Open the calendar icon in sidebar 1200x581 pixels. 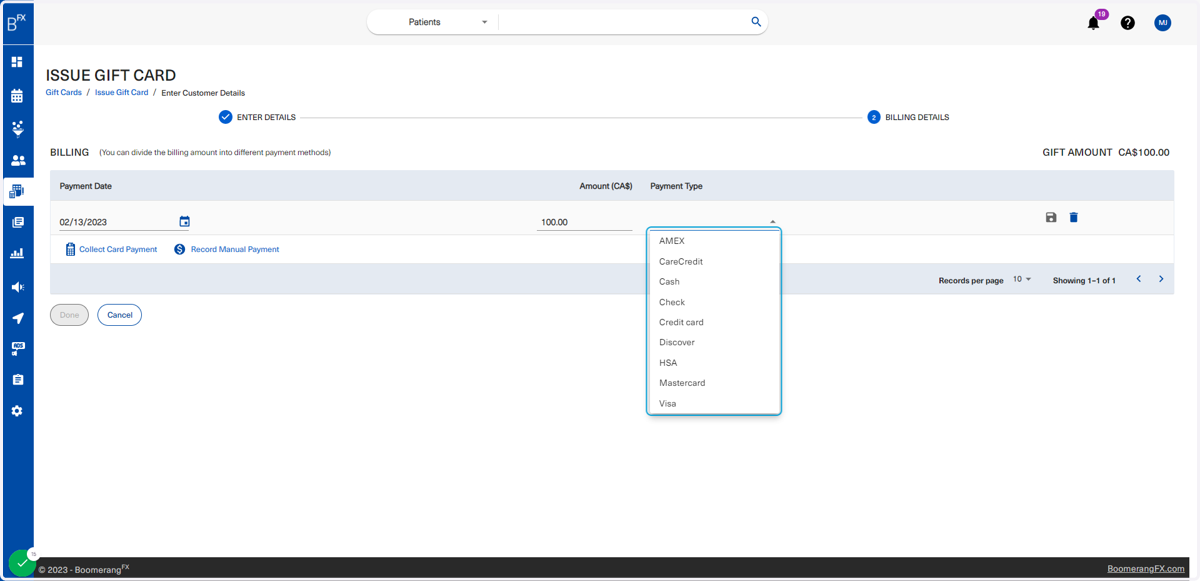click(x=17, y=96)
